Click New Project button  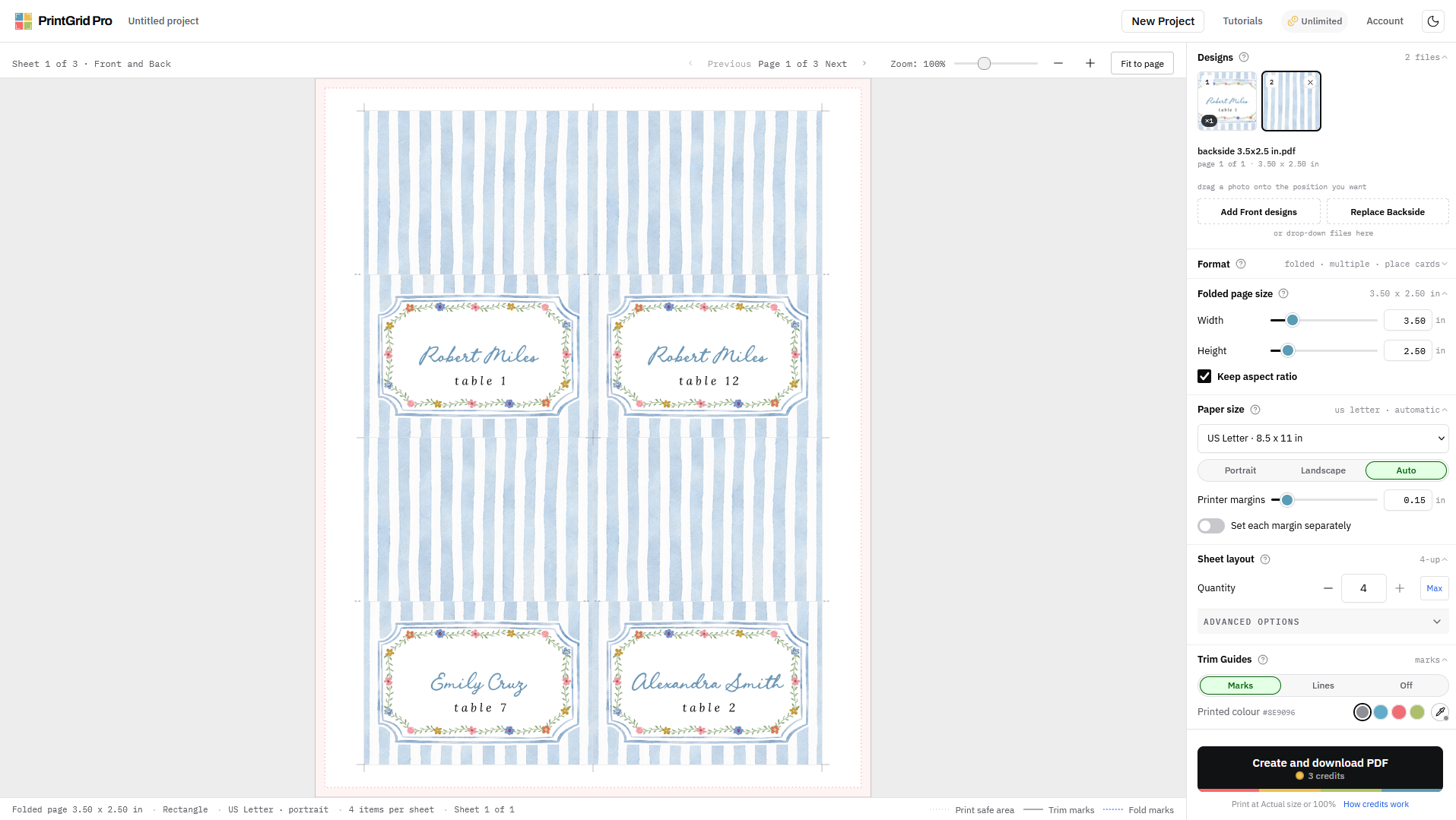[1163, 21]
